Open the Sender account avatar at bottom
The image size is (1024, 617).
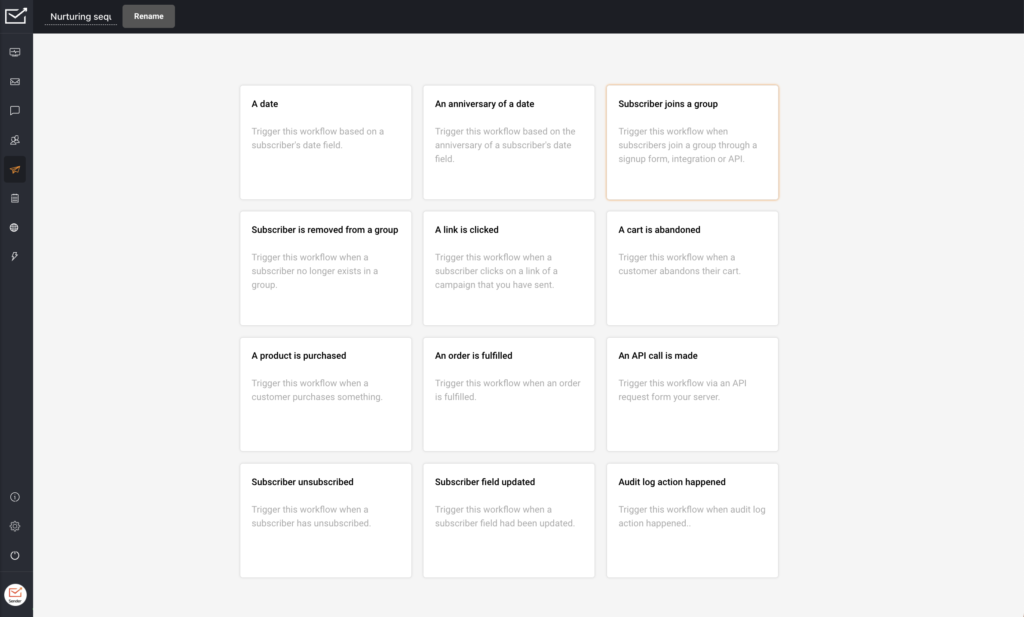(x=16, y=595)
